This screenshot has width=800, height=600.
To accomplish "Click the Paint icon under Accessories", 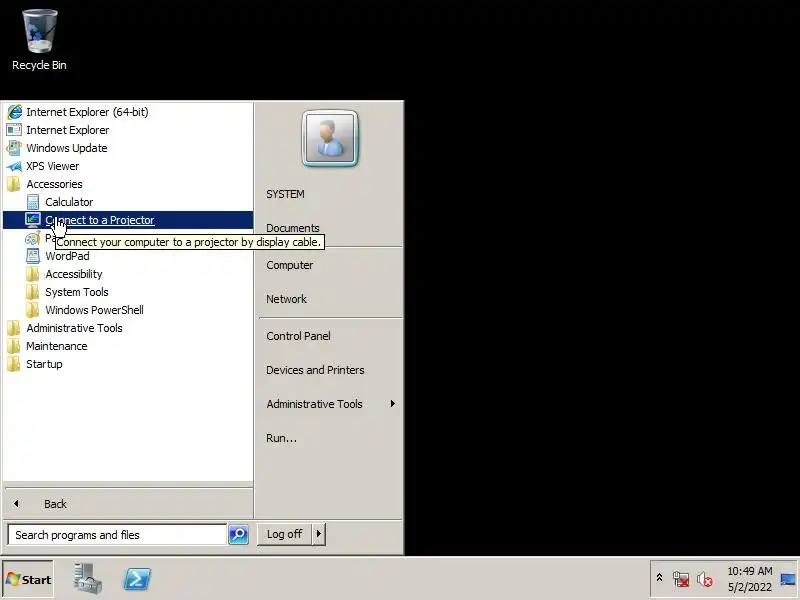I will [33, 238].
